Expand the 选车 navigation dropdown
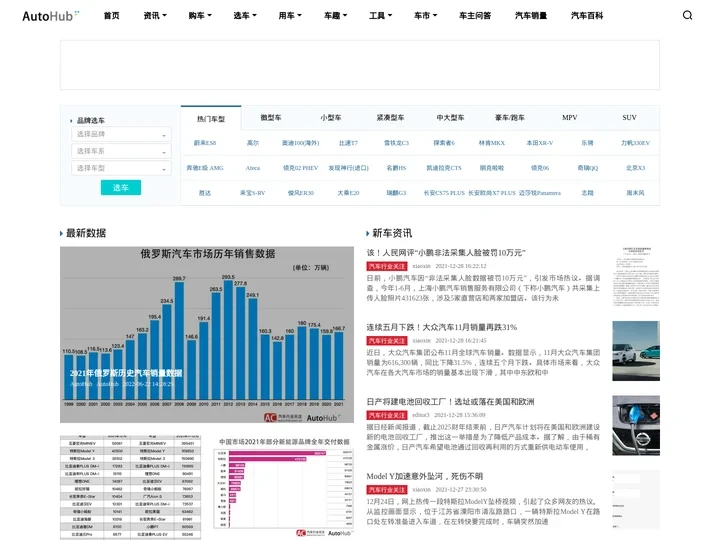The width and height of the screenshot is (720, 540). pyautogui.click(x=245, y=16)
